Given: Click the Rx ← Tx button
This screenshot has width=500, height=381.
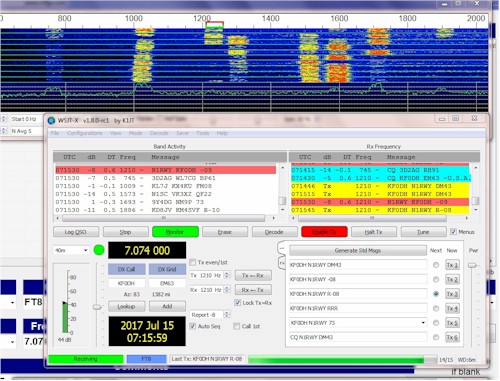Looking at the screenshot, I should 253,290.
